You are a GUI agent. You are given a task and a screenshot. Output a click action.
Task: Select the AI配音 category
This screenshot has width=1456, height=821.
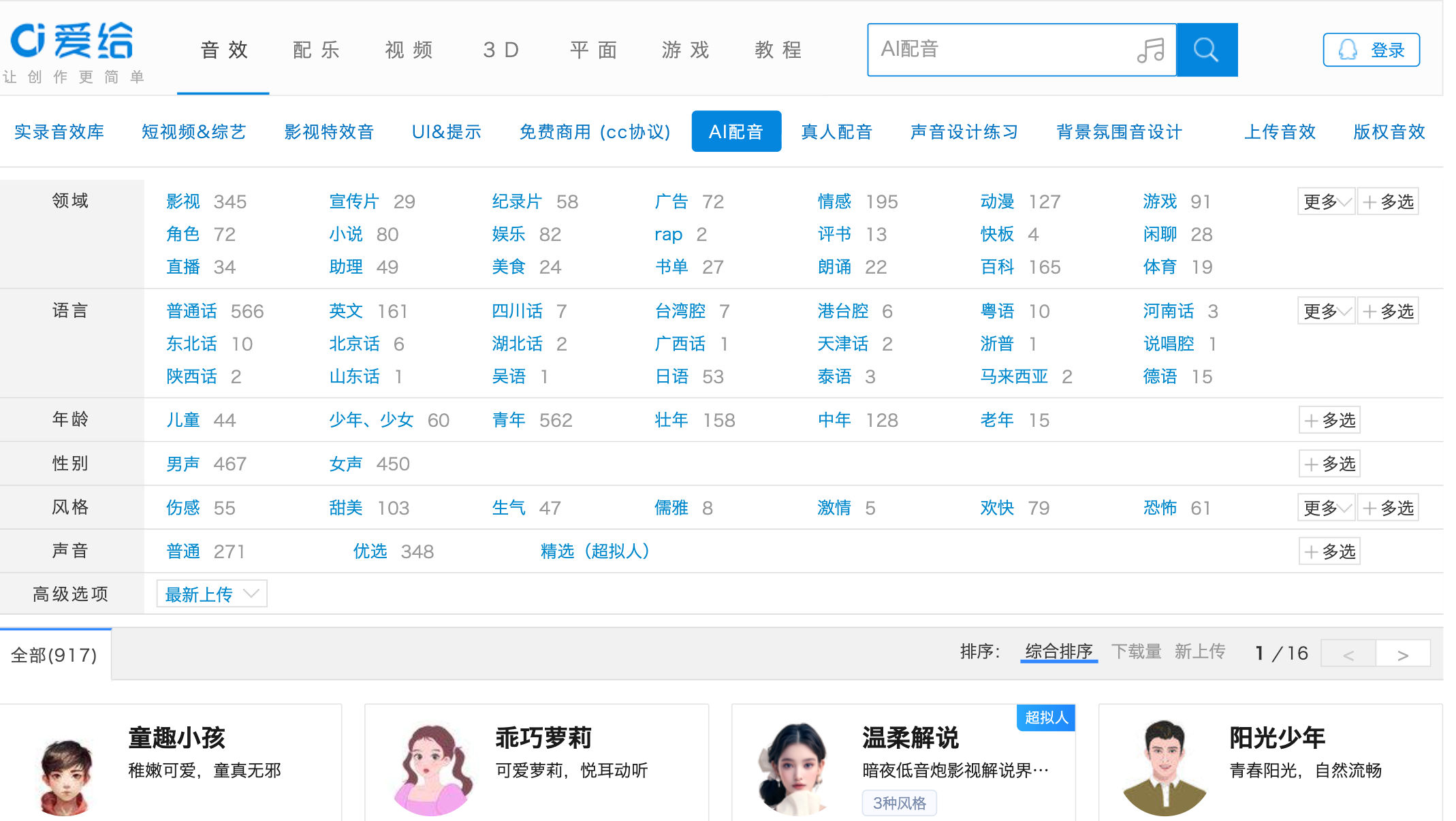(736, 131)
